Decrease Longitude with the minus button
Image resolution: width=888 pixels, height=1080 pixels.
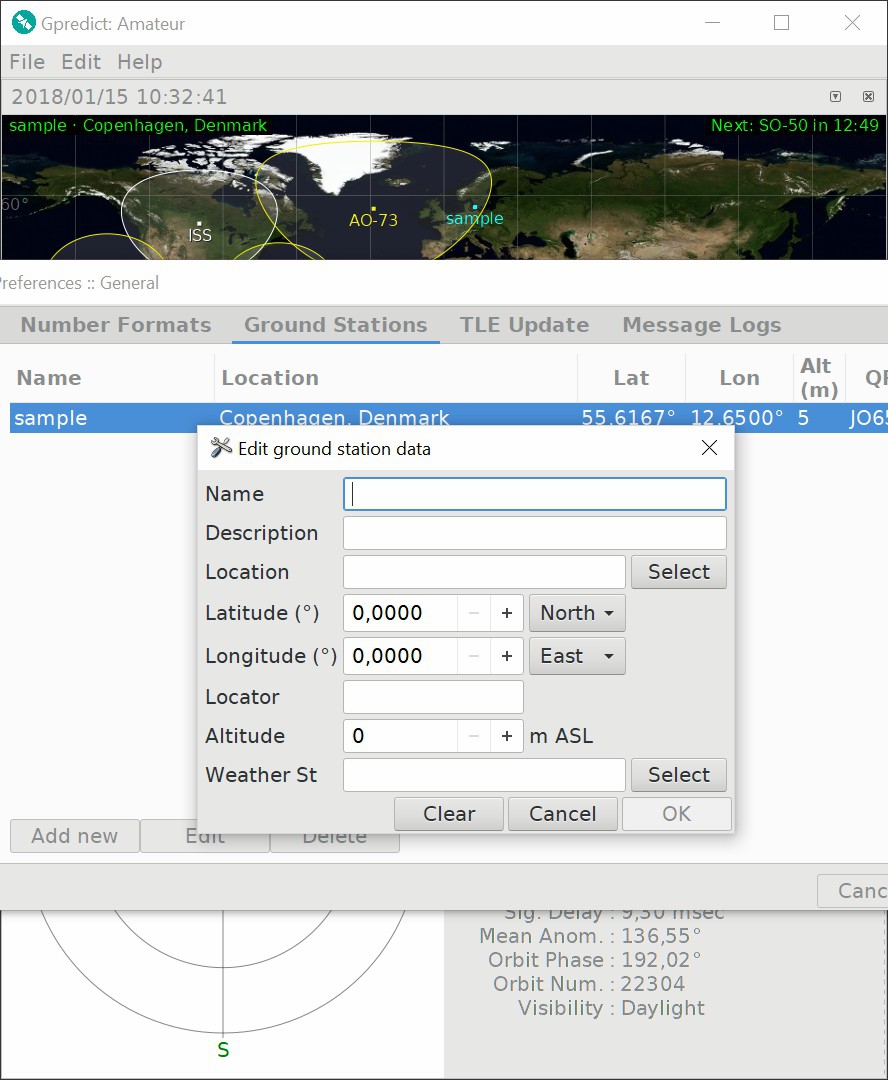[474, 656]
